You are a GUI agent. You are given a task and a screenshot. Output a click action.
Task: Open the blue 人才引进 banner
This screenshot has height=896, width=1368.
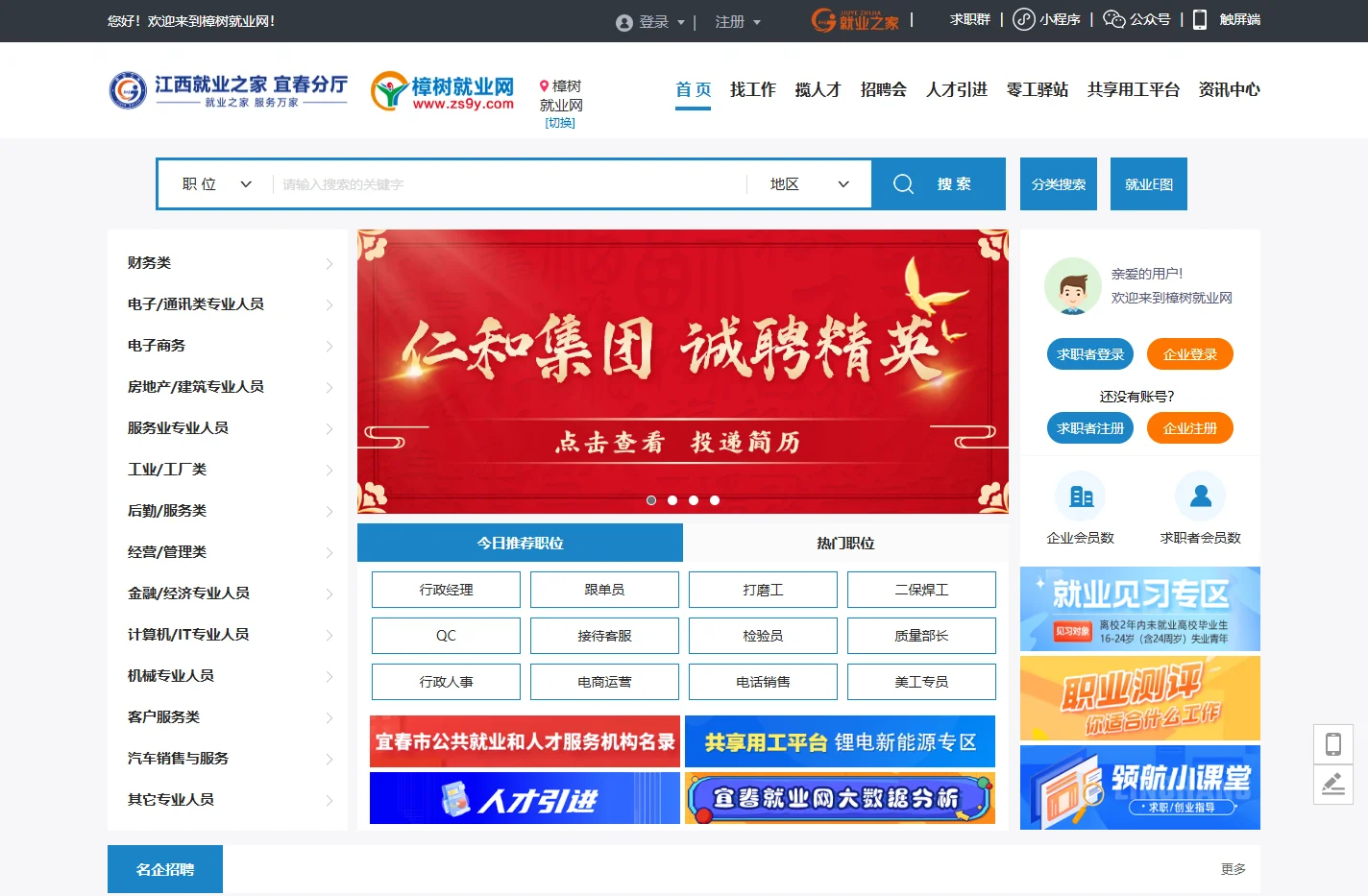click(525, 798)
